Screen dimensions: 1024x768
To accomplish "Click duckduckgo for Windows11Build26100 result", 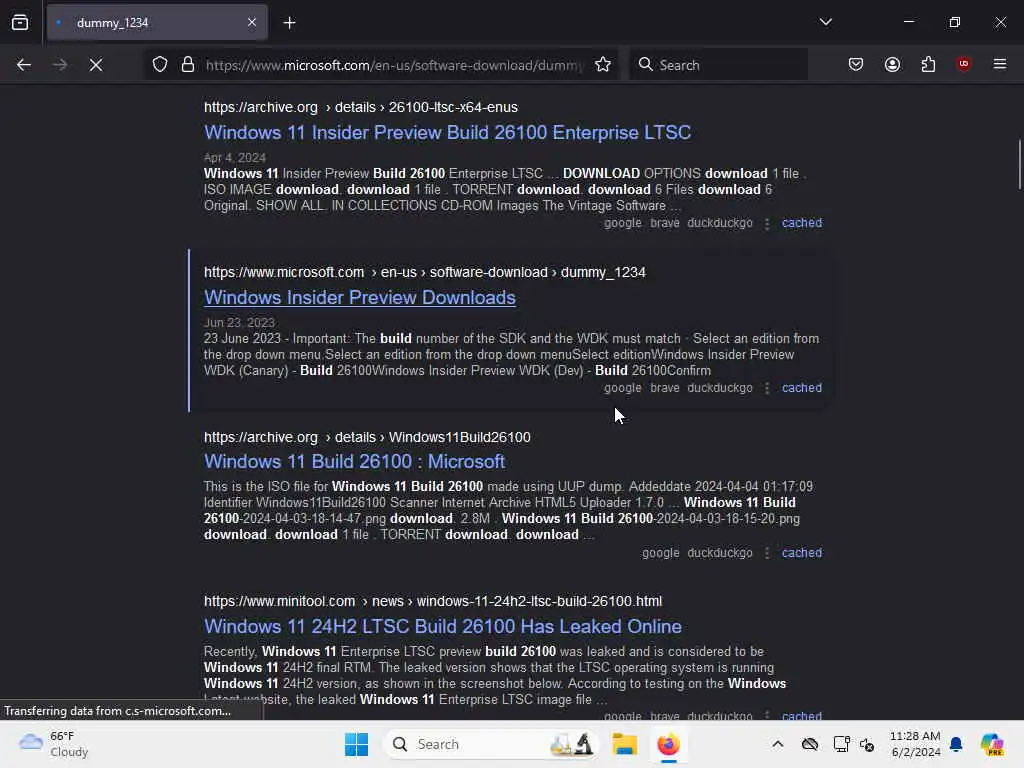I will point(720,552).
